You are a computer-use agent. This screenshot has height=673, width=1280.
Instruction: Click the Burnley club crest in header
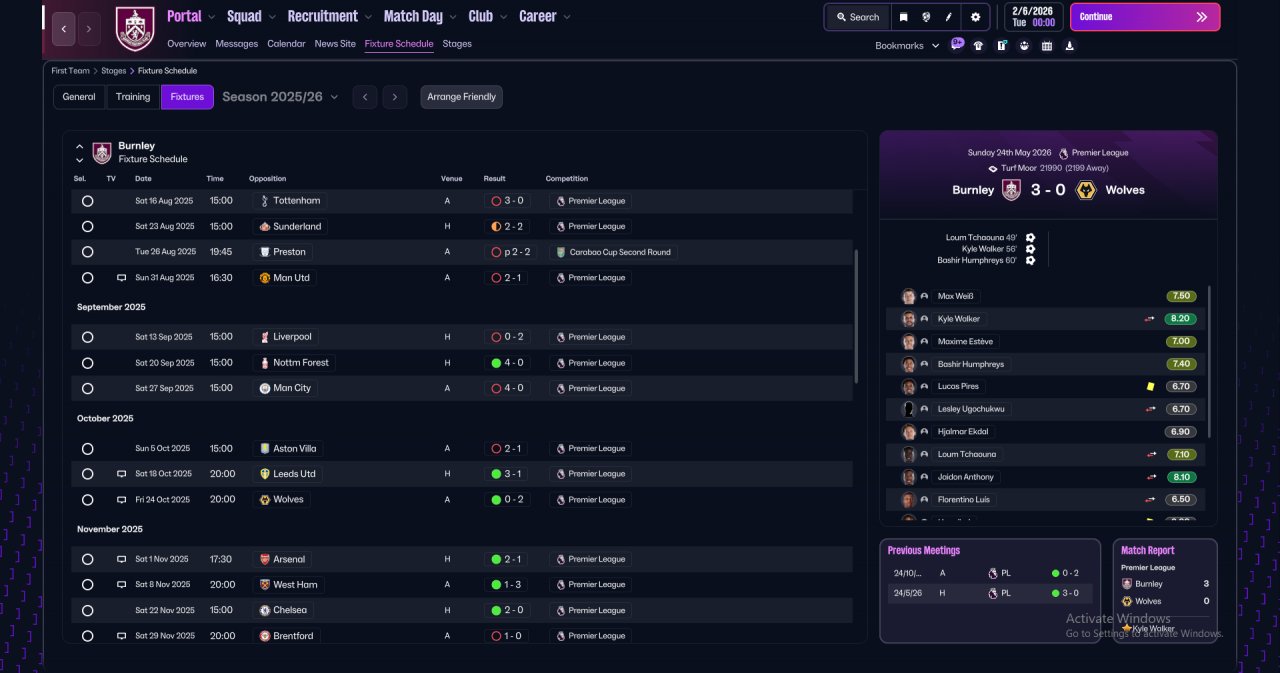[135, 28]
